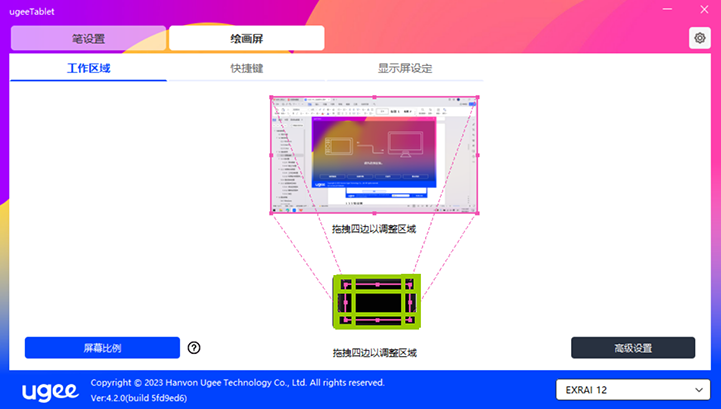The height and width of the screenshot is (409, 721).
Task: Open the settings gear icon
Action: click(699, 38)
